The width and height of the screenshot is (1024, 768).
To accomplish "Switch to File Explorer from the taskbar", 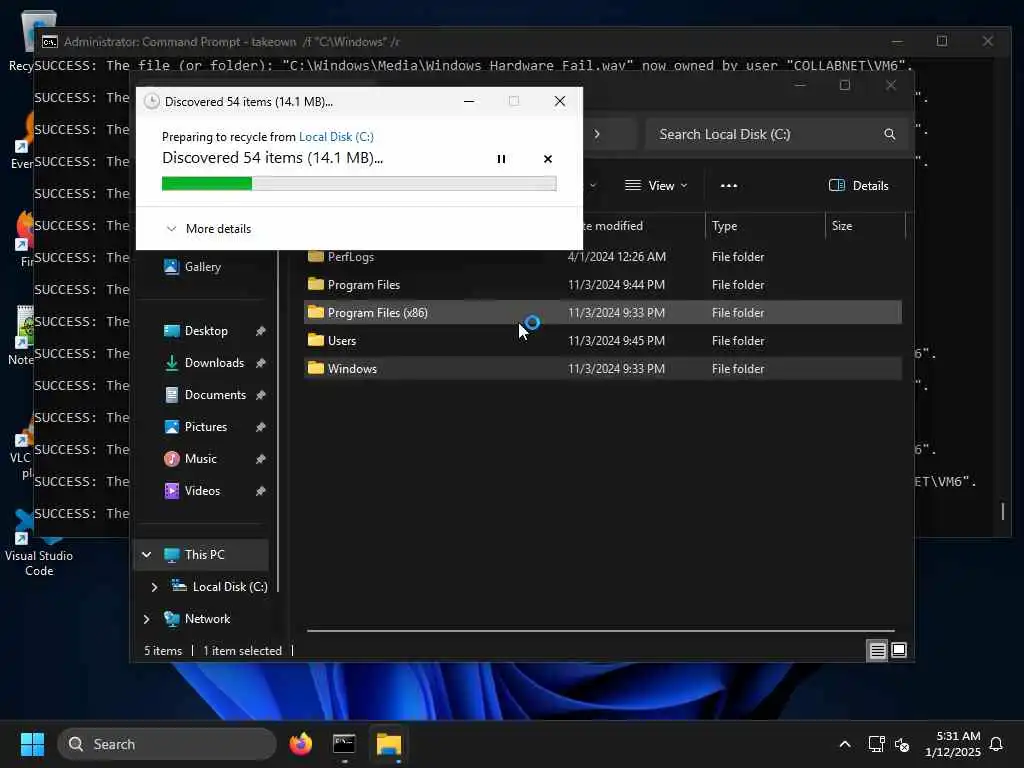I will click(389, 744).
